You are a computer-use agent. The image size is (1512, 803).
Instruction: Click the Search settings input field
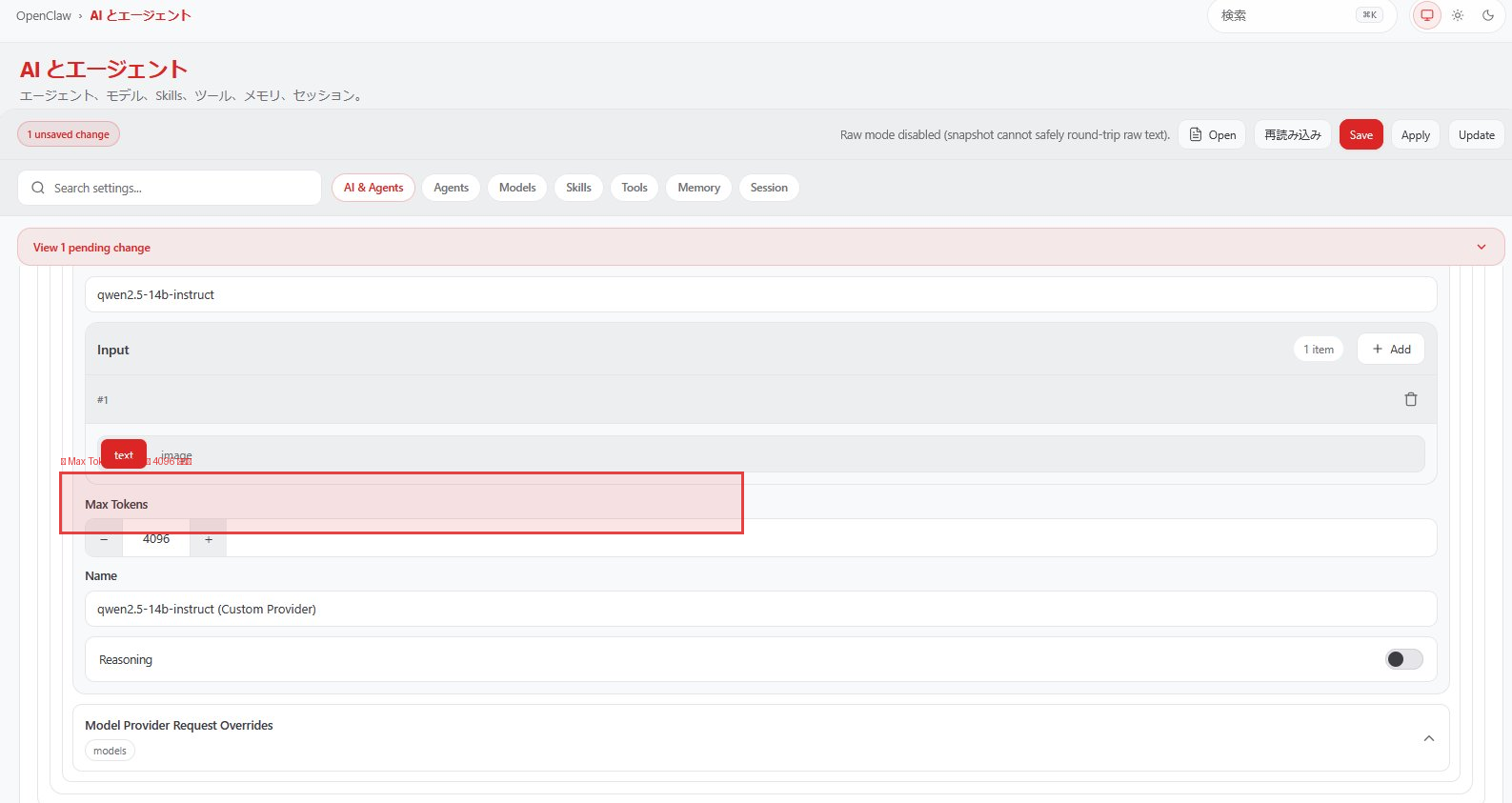pyautogui.click(x=181, y=188)
